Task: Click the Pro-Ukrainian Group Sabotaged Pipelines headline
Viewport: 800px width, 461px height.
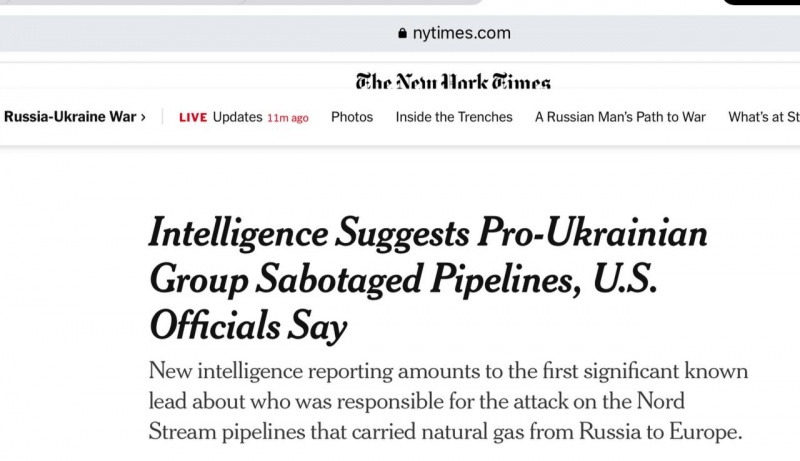Action: pyautogui.click(x=428, y=280)
